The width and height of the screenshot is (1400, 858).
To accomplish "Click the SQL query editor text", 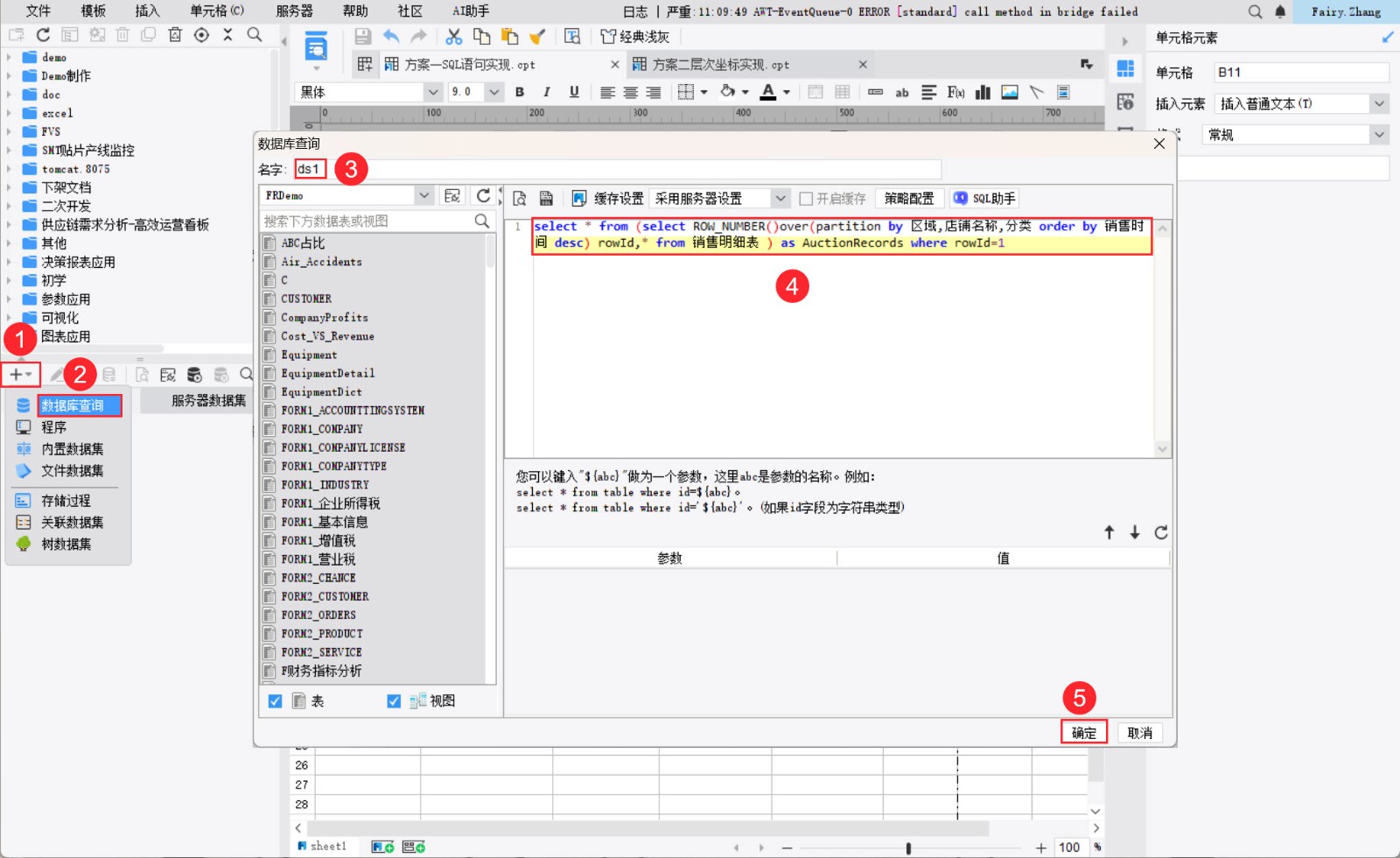I will 840,235.
